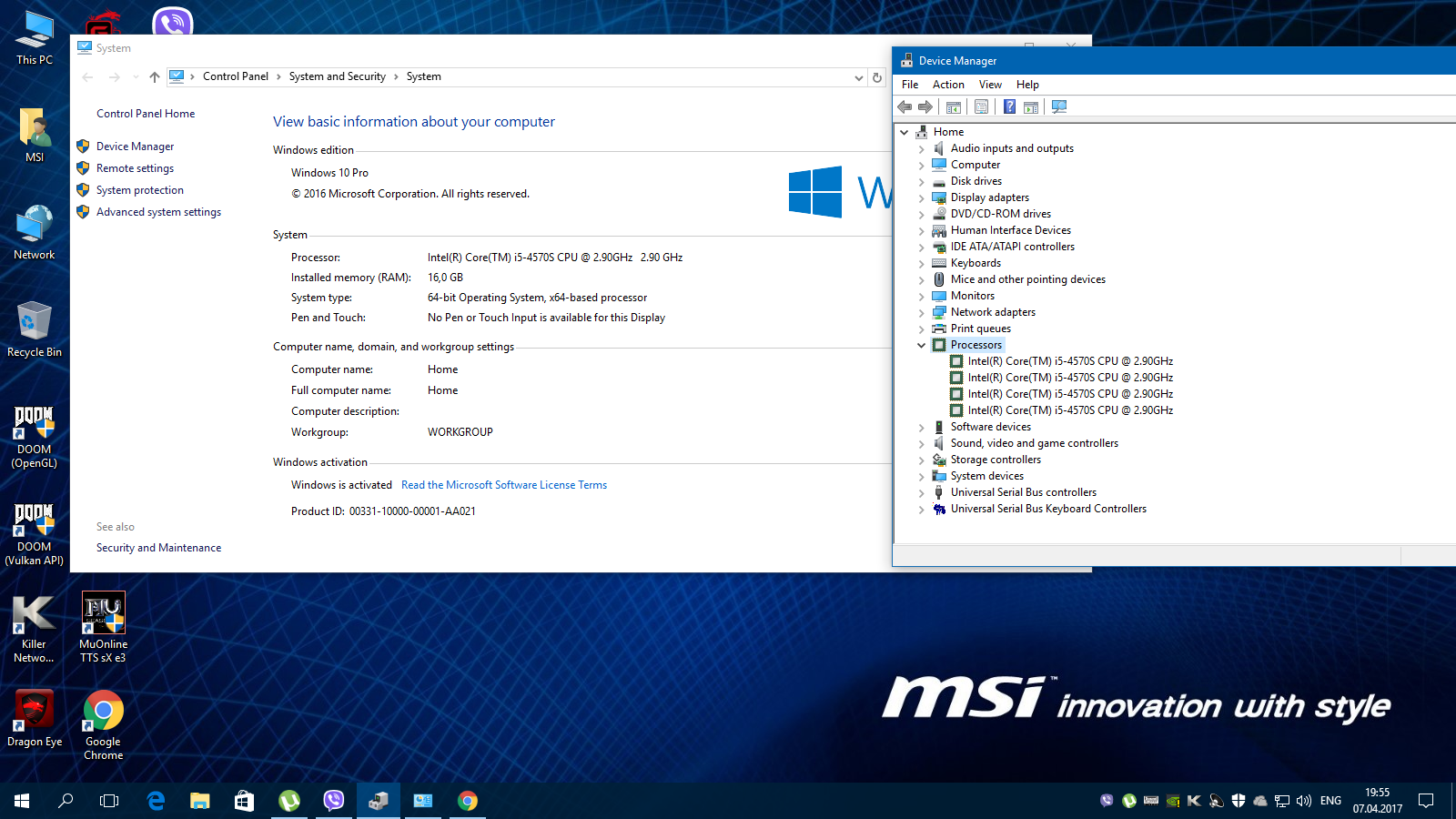Open the View menu in Device Manager
This screenshot has height=819, width=1456.
coord(990,85)
